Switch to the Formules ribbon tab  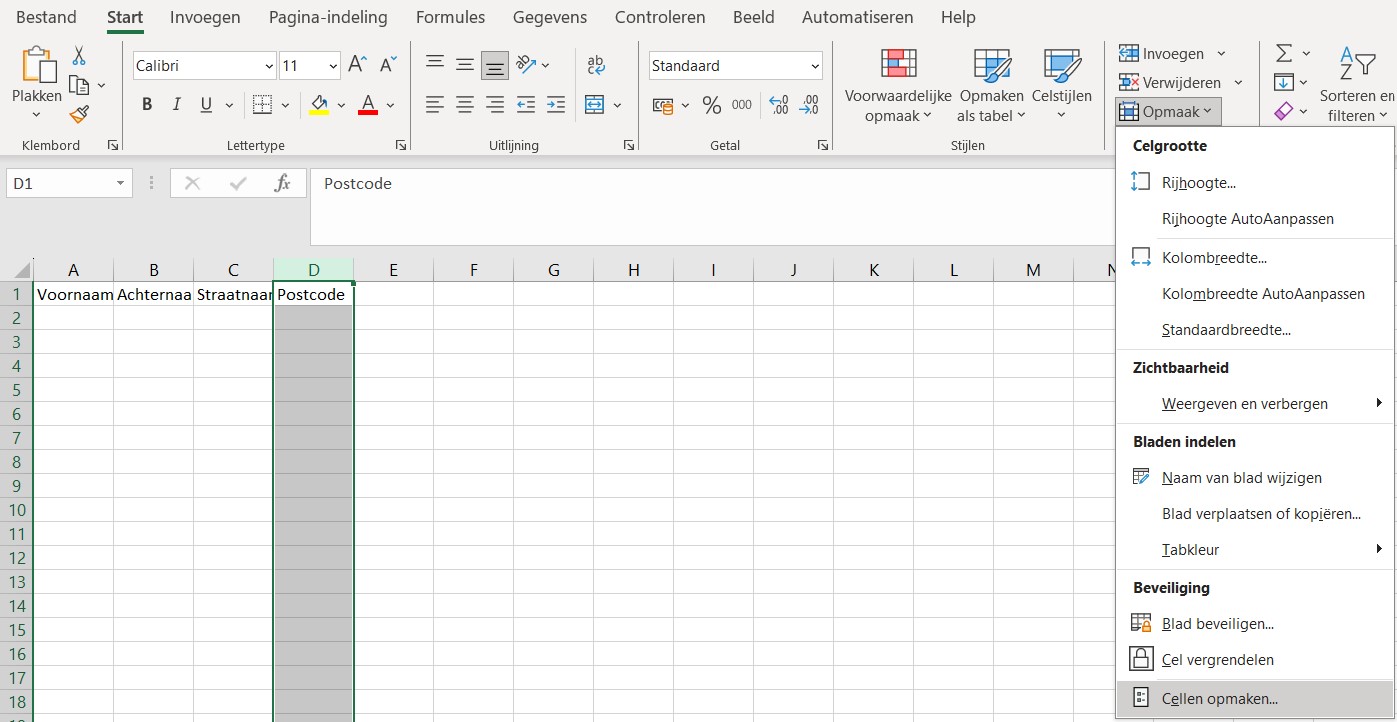click(x=450, y=17)
